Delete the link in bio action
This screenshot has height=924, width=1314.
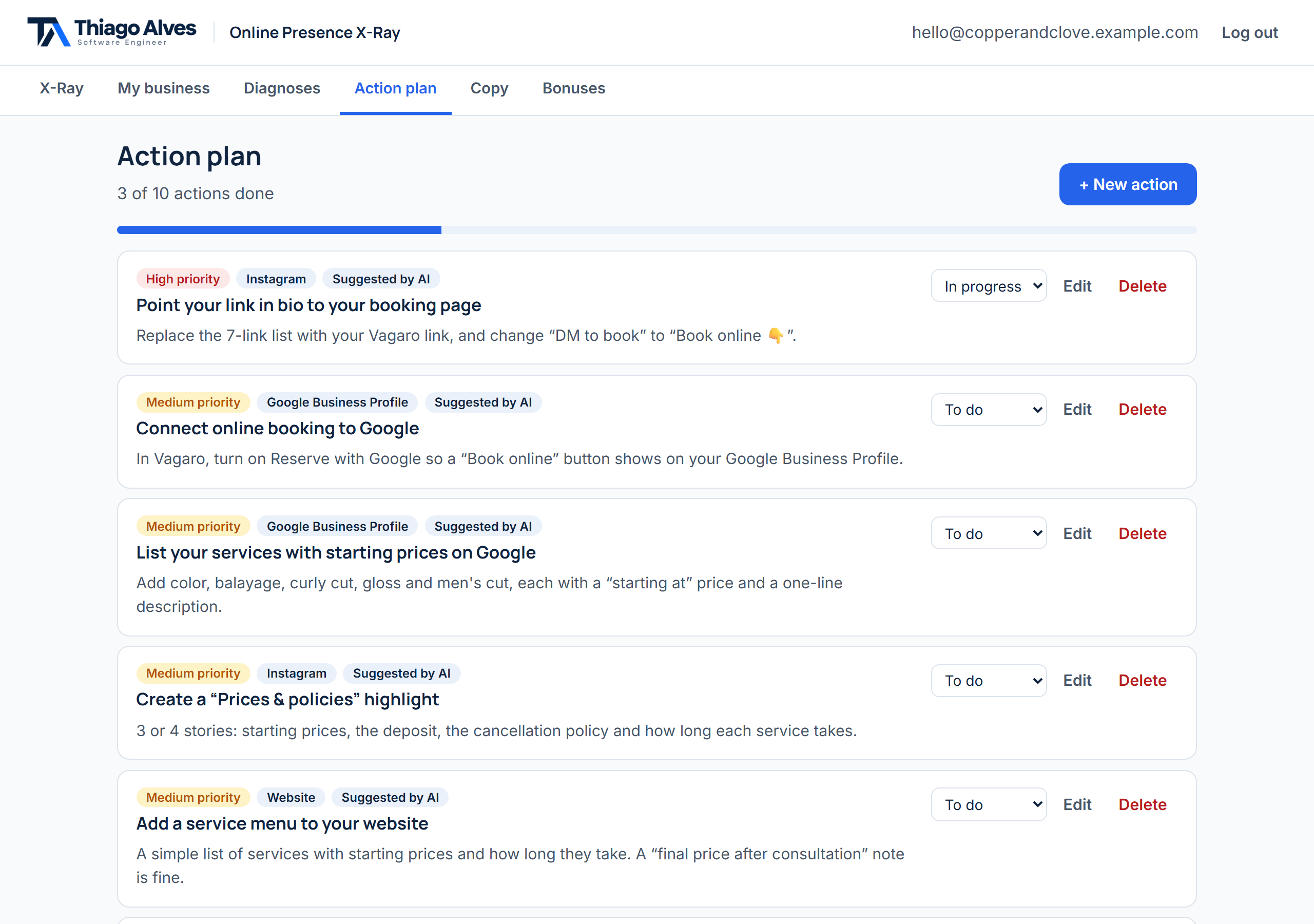tap(1143, 286)
